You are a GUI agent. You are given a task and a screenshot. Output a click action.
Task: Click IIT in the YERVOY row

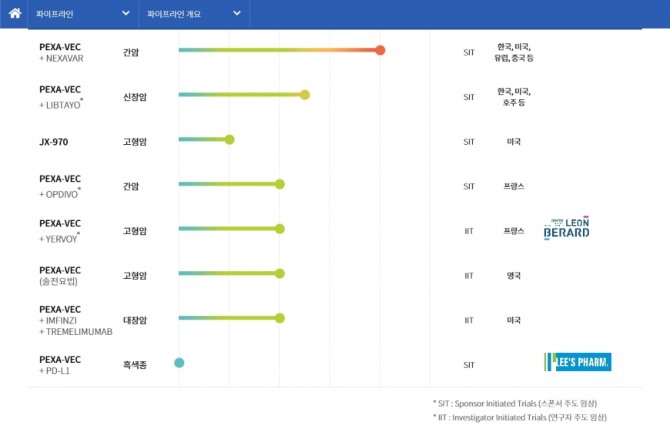click(469, 231)
